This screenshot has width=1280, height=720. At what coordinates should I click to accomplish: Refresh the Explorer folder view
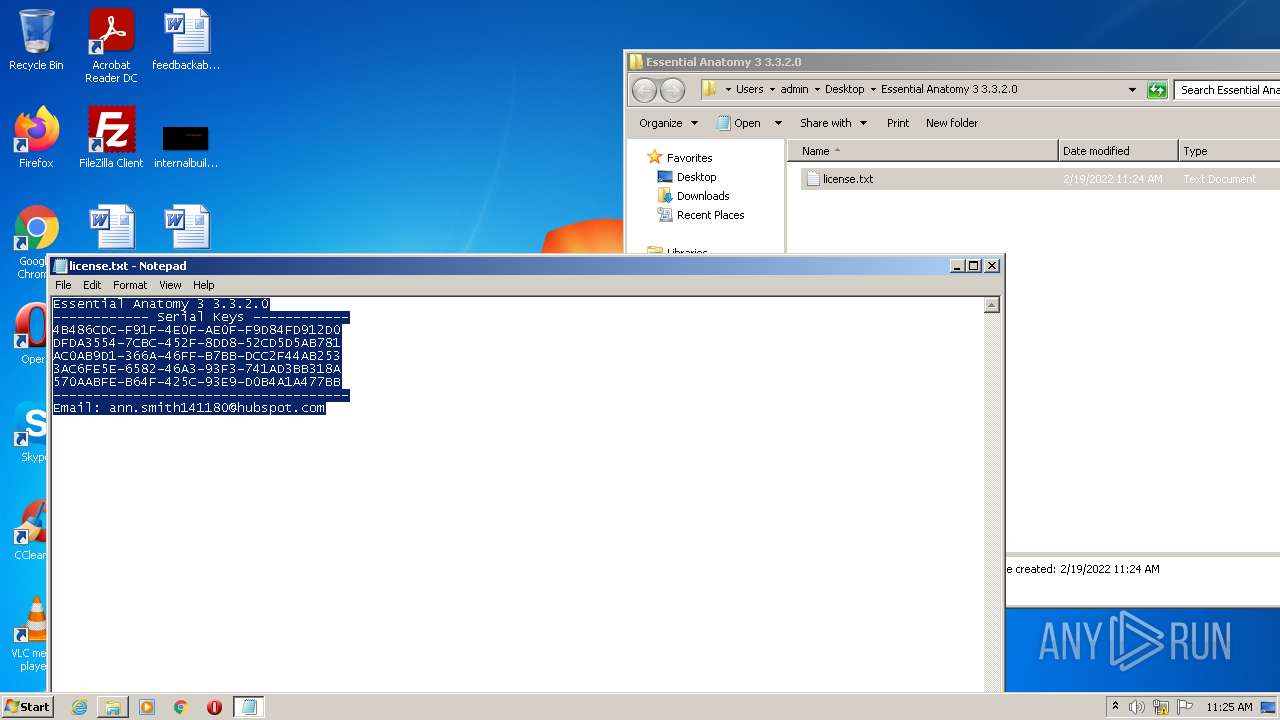[1157, 90]
